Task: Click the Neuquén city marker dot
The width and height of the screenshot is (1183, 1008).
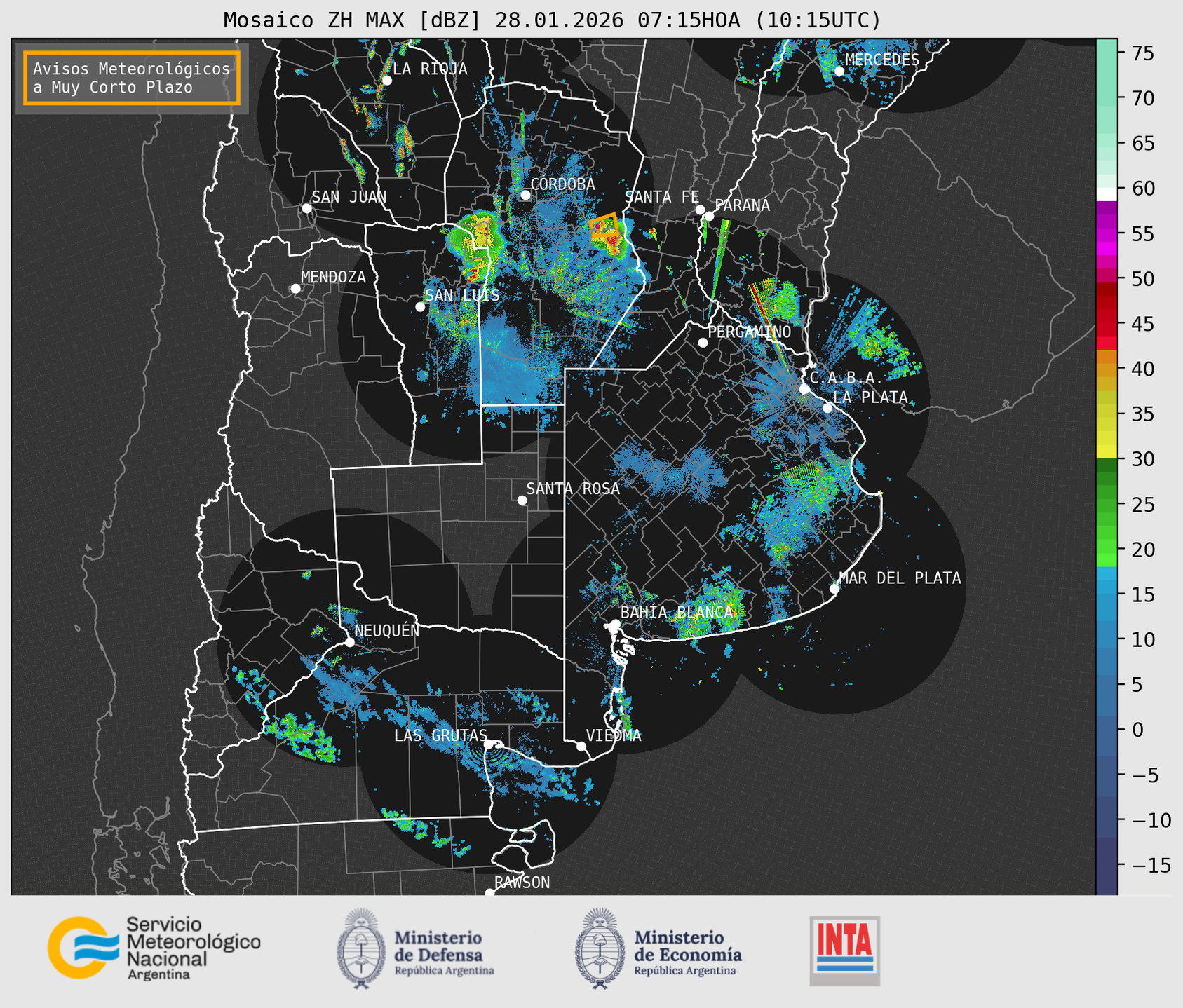Action: click(x=349, y=642)
